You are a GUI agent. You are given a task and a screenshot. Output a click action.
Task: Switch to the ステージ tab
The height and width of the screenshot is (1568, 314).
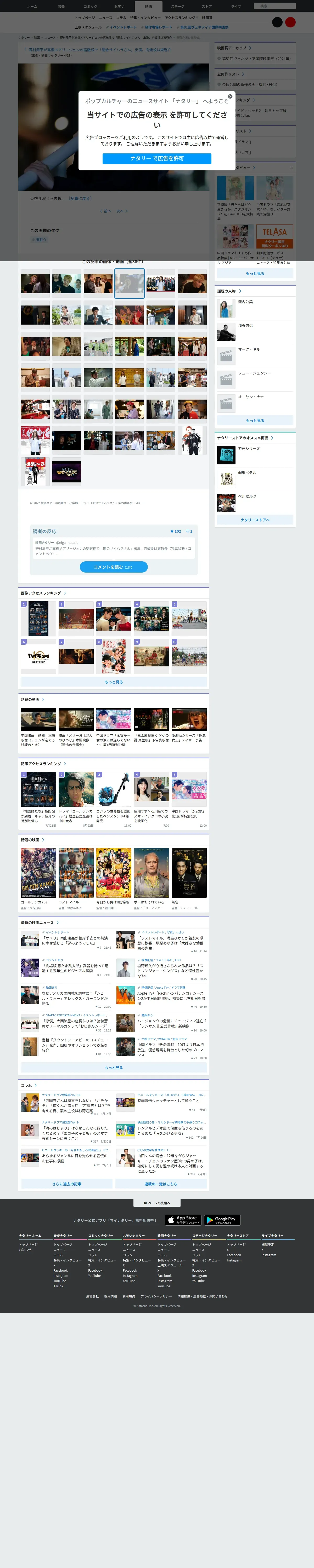click(177, 6)
